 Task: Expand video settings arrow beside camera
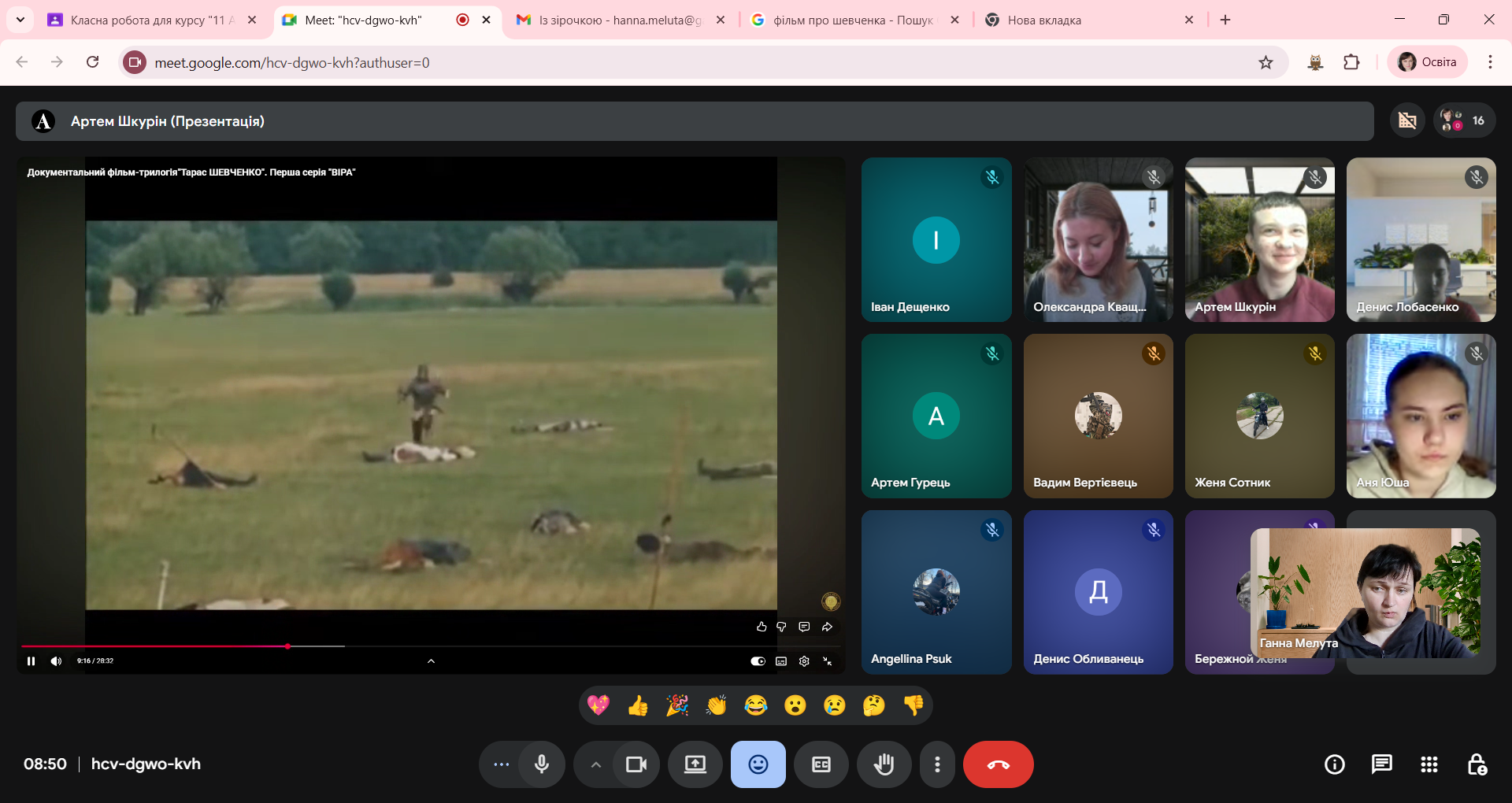596,764
